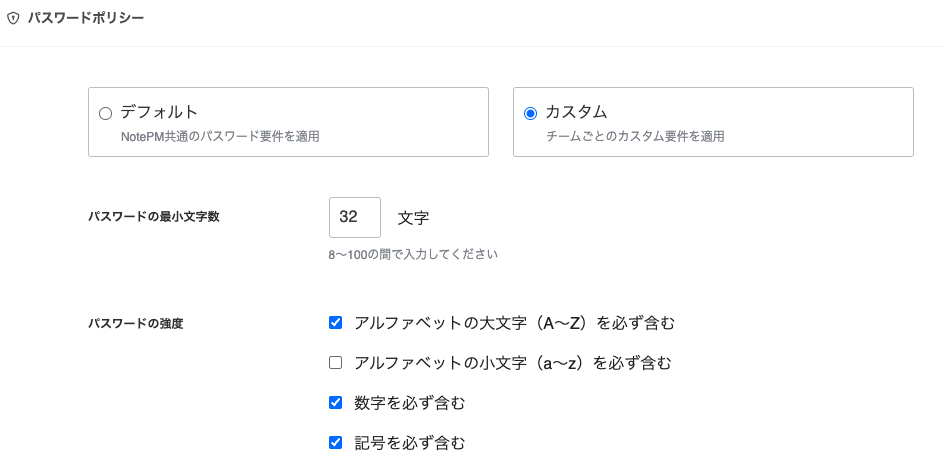Select the カスタム radio button
This screenshot has height=474, width=944.
[530, 114]
